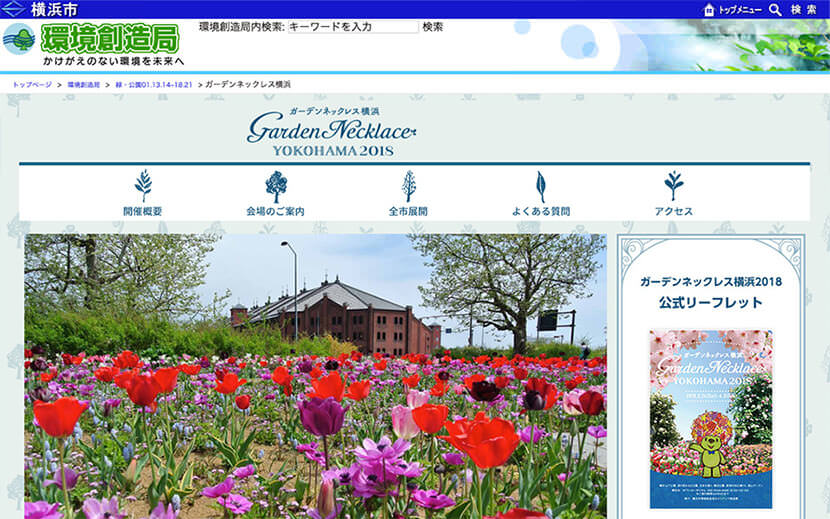Click ガーデンネックレス横浜 breadcrumb text

pyautogui.click(x=248, y=84)
